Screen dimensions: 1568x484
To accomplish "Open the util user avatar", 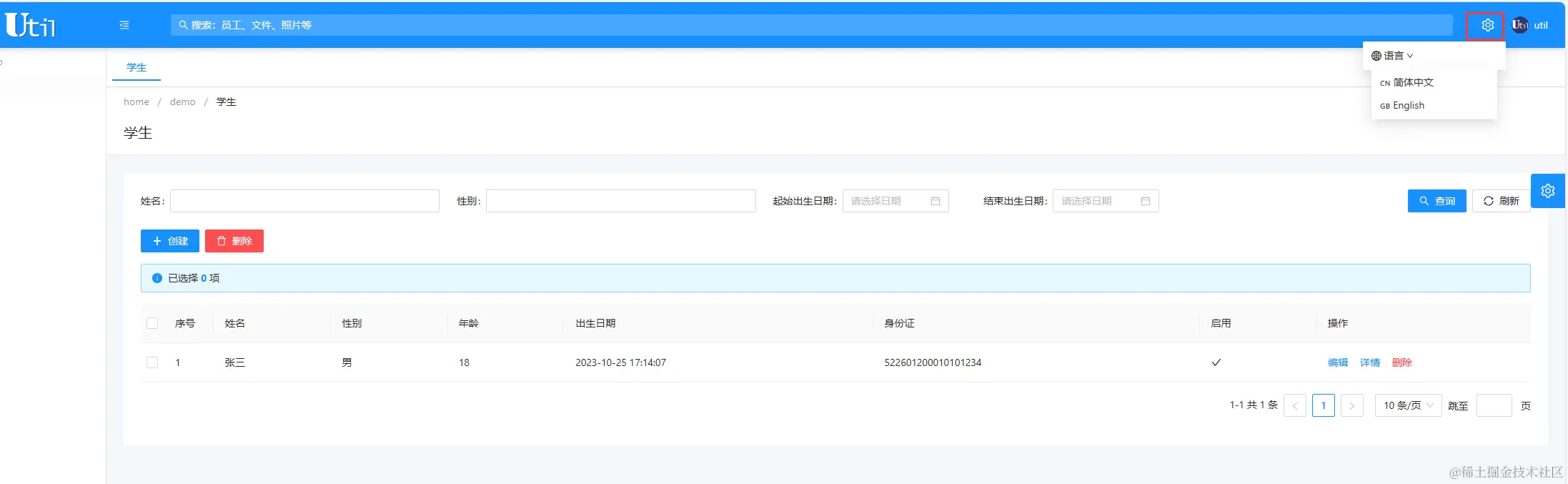I will (x=1519, y=25).
